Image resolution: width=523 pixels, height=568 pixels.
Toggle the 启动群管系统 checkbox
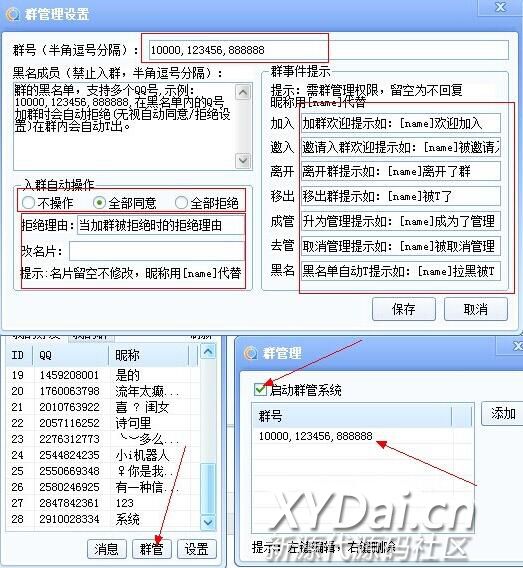(260, 389)
